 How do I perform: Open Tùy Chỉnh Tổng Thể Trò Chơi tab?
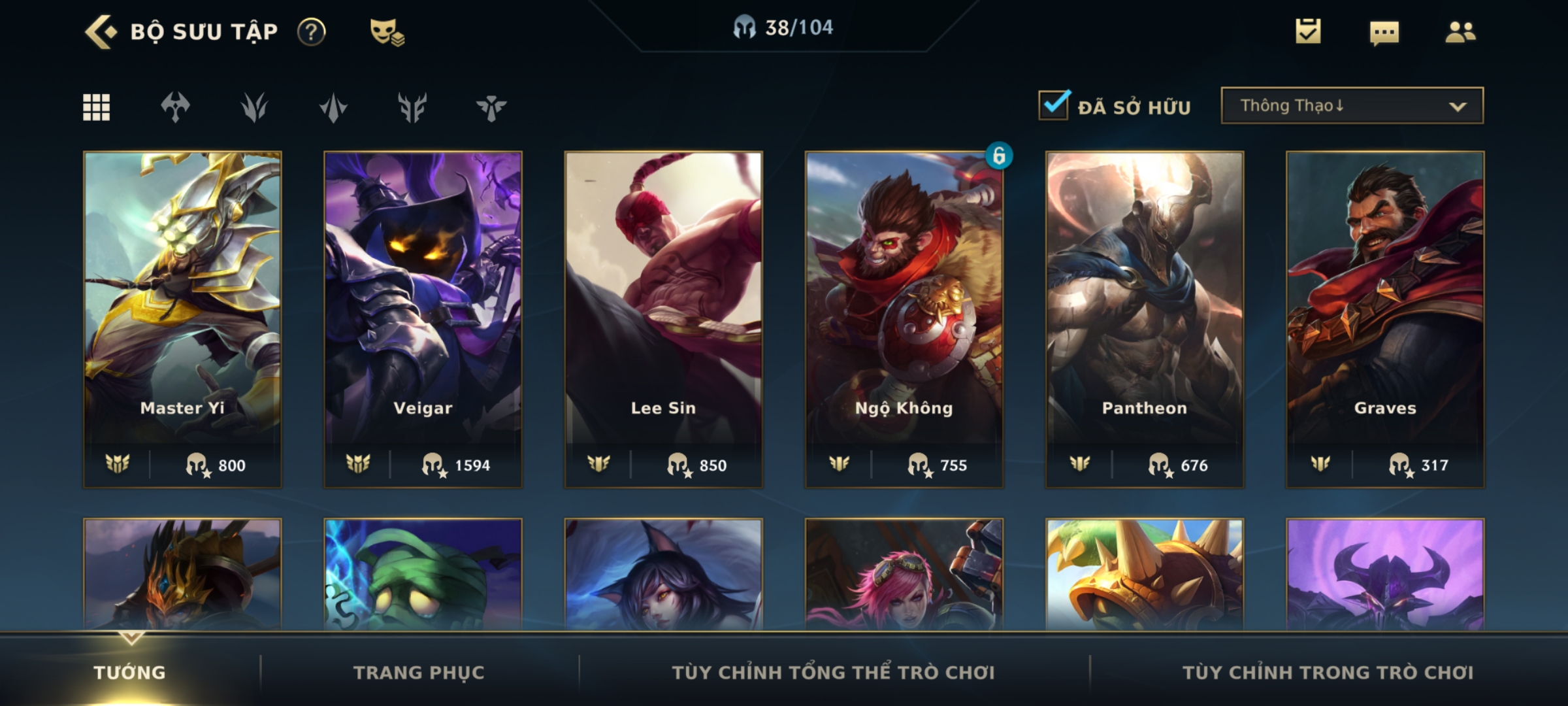[x=834, y=672]
